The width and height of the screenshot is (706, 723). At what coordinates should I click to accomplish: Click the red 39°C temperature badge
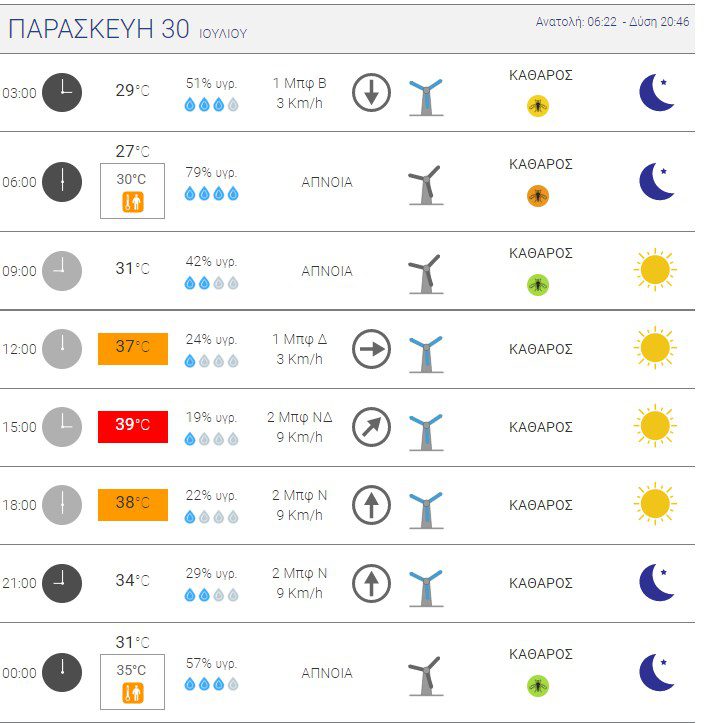(x=133, y=427)
